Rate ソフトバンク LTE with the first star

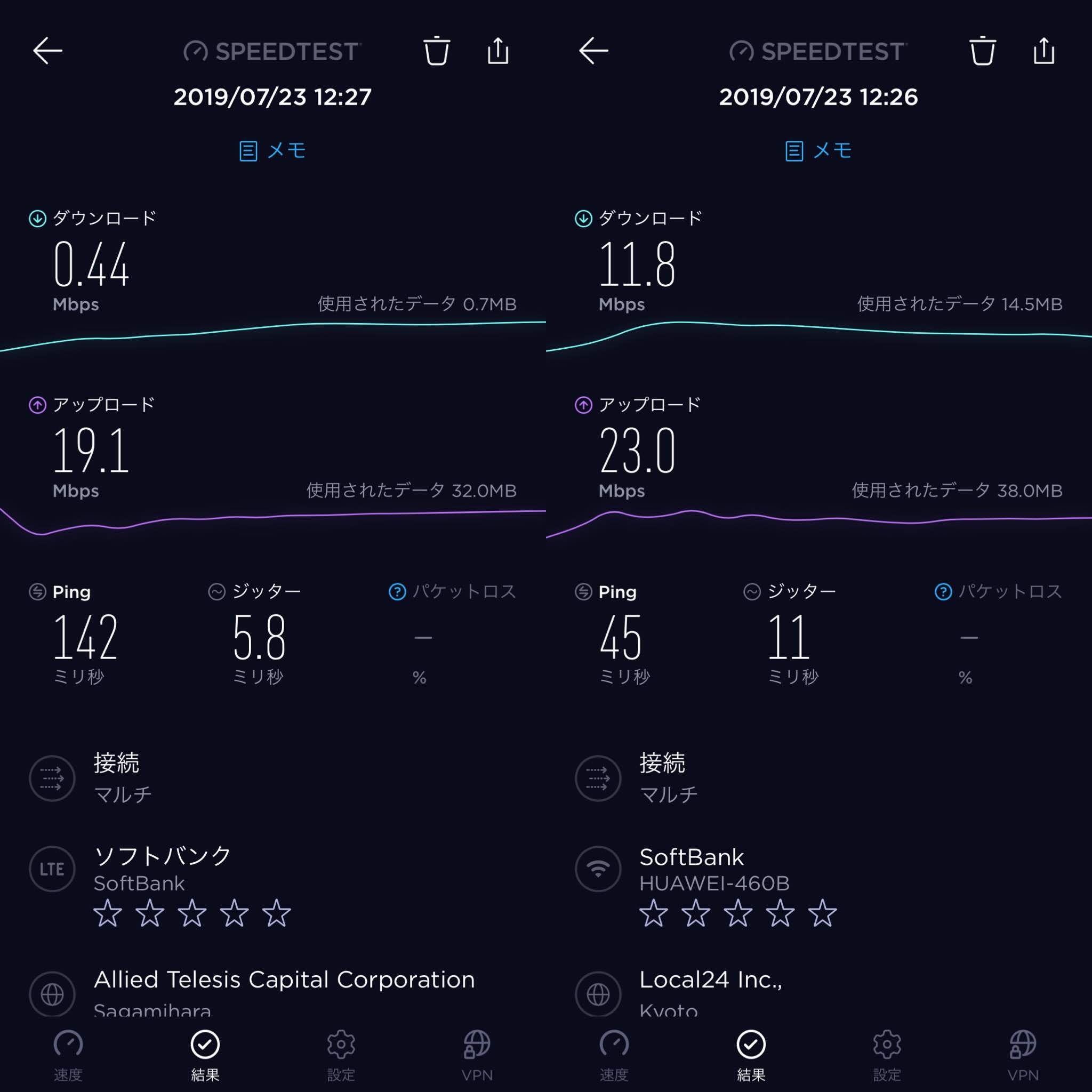tap(107, 913)
